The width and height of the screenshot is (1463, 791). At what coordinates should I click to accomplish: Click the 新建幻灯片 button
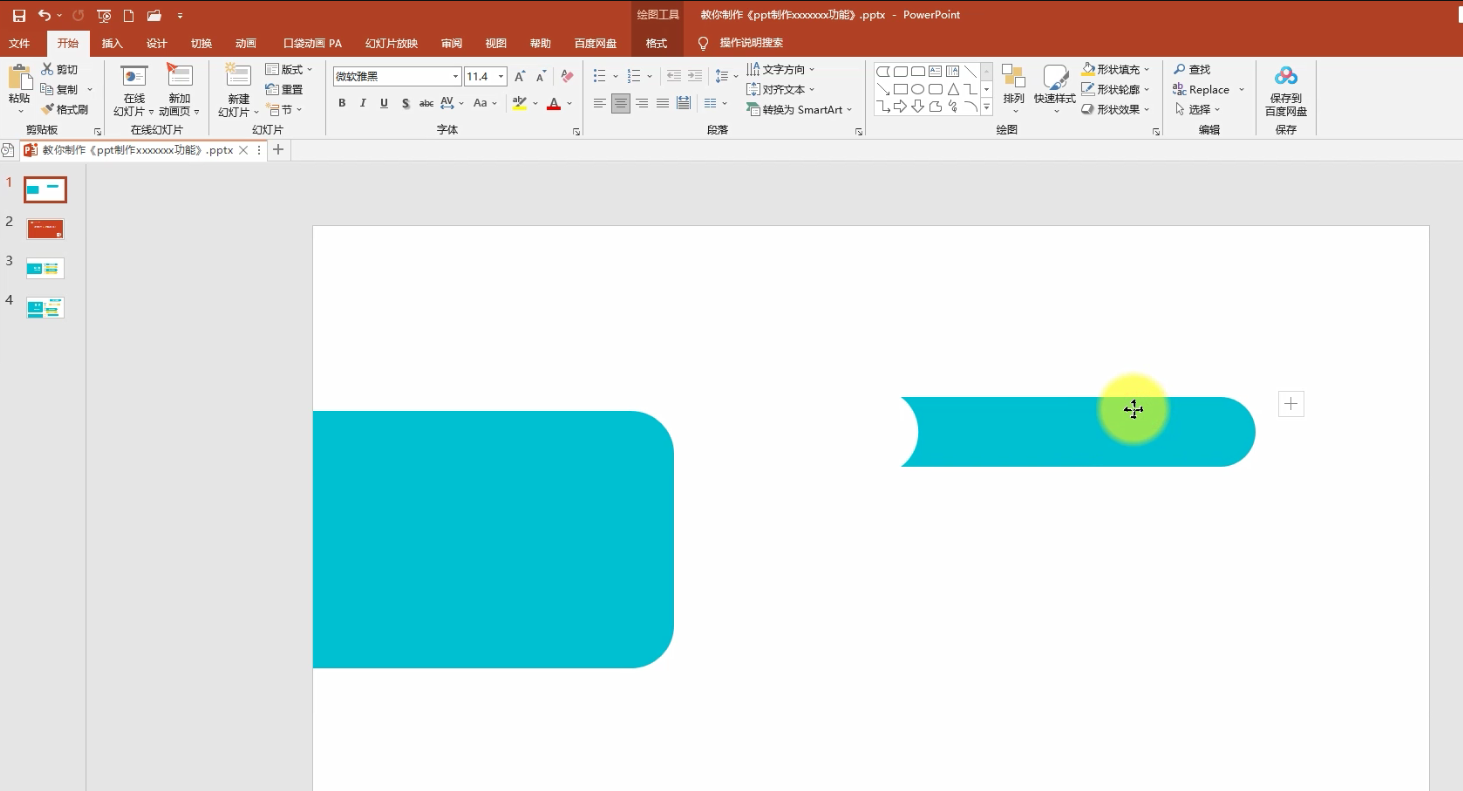pos(238,91)
